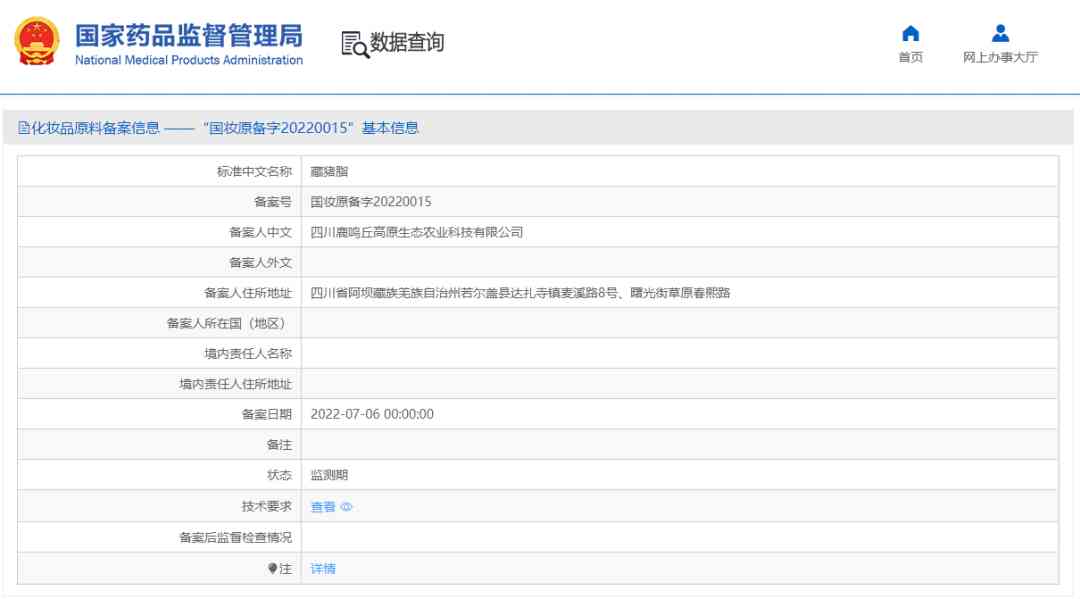Click the 四川鹿鸣丘高原生态 company name cell
The width and height of the screenshot is (1080, 599).
pos(415,231)
